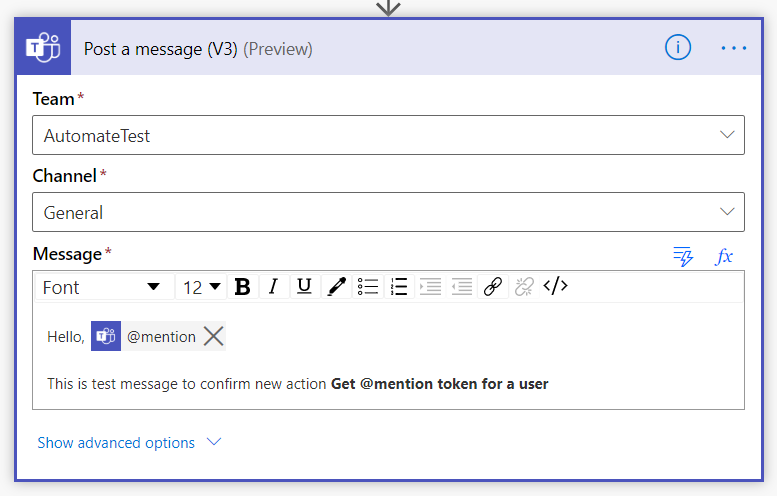Toggle bold formatting in message editor
This screenshot has width=777, height=496.
click(242, 287)
